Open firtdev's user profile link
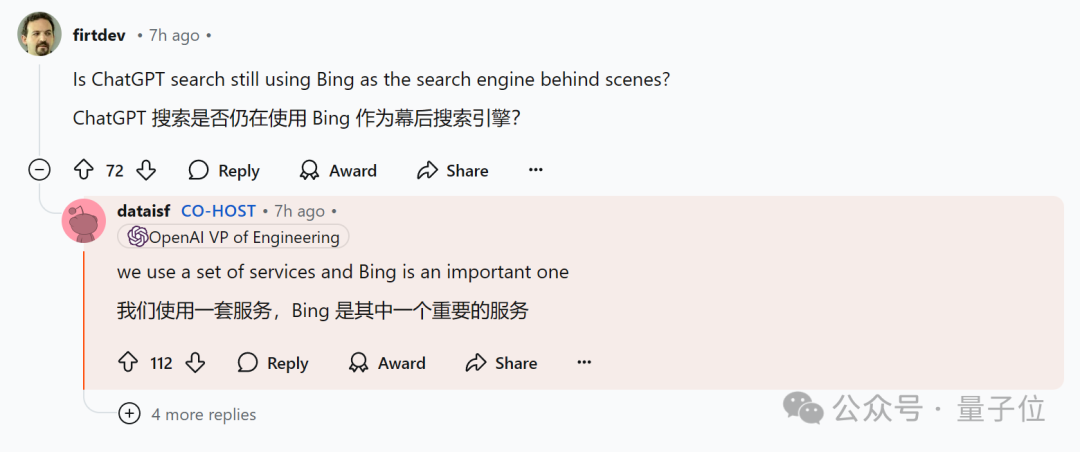1080x452 pixels. click(x=99, y=35)
